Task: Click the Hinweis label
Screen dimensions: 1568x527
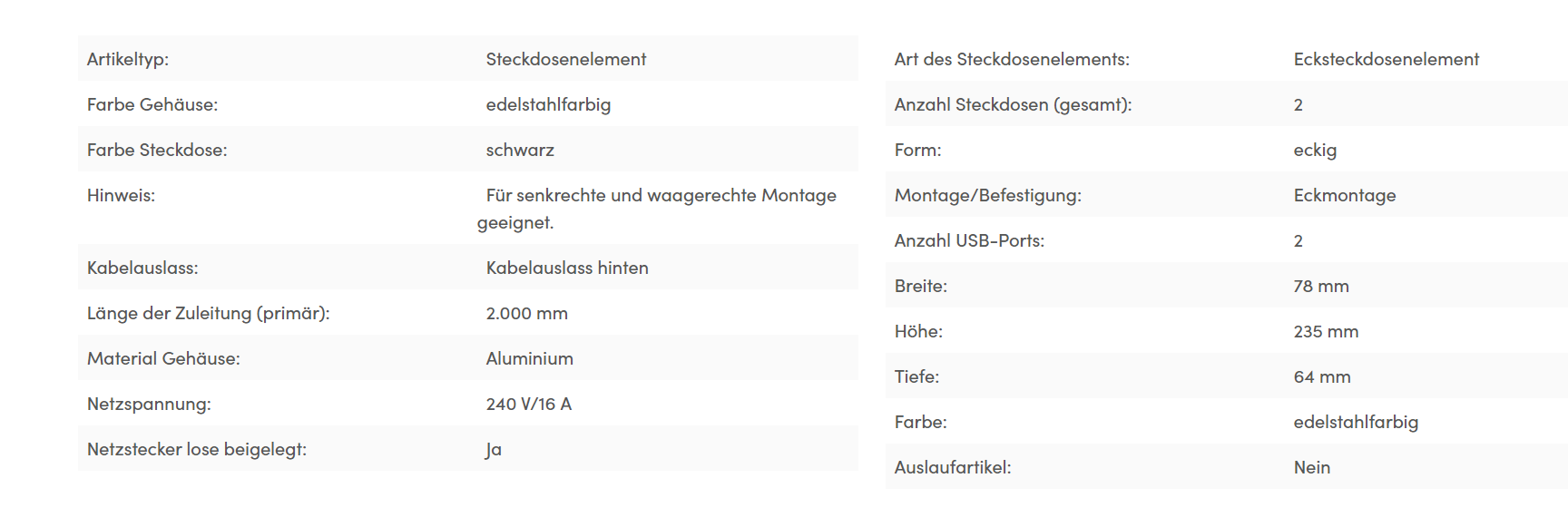Action: click(121, 195)
